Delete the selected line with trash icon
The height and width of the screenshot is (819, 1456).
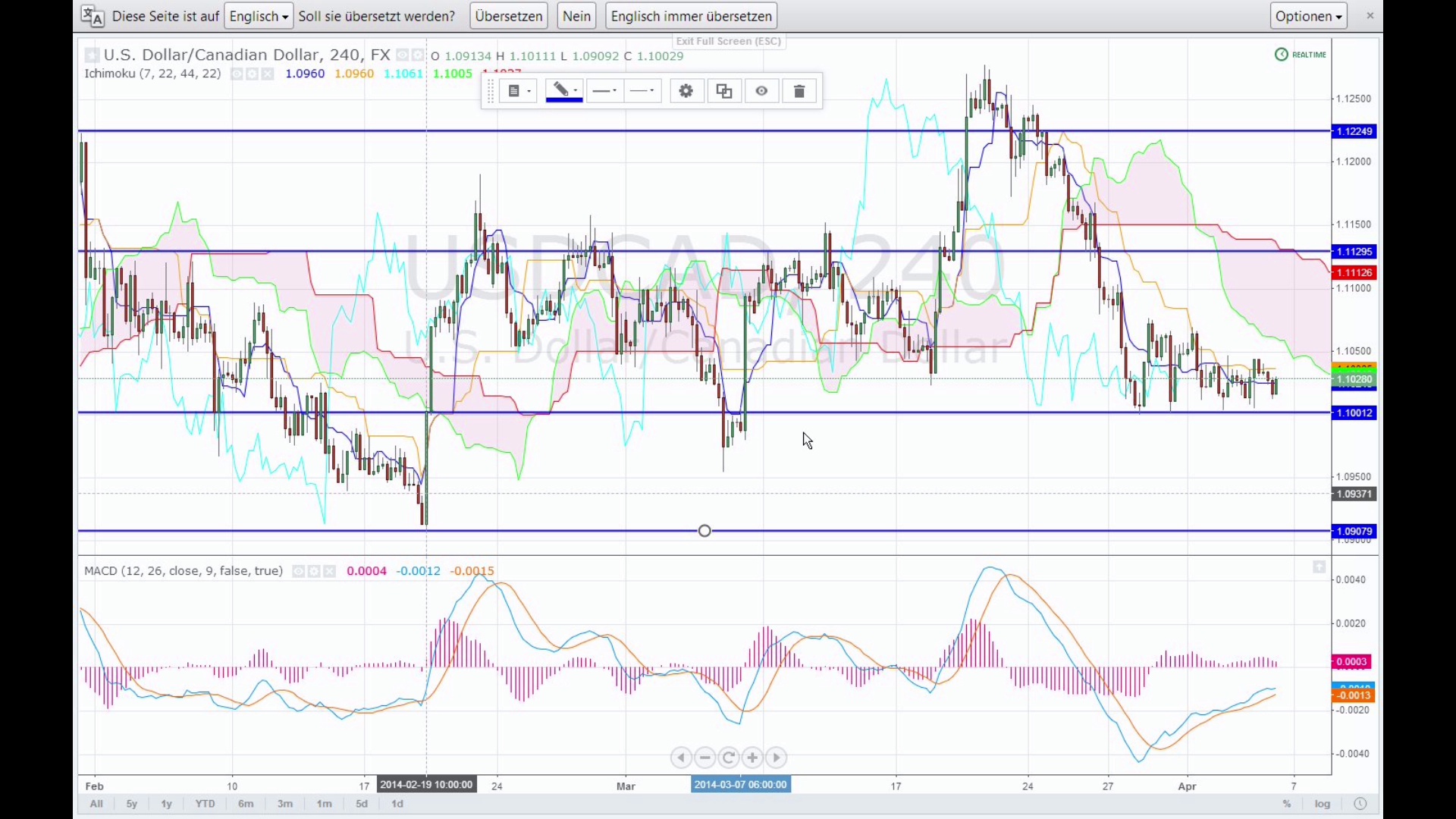tap(799, 92)
